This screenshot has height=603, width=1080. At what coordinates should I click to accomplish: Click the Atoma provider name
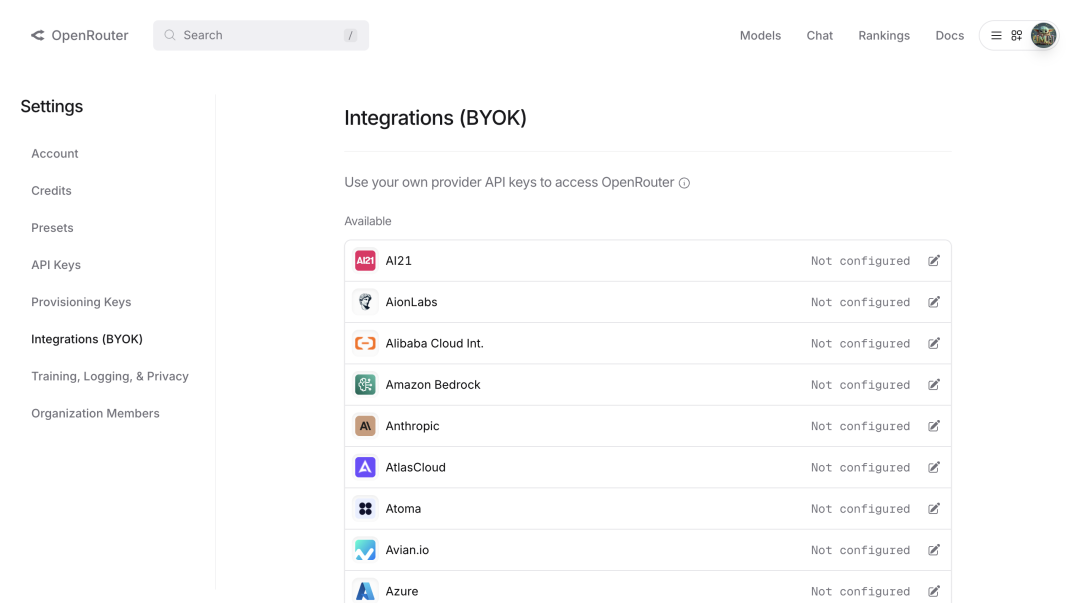[403, 509]
